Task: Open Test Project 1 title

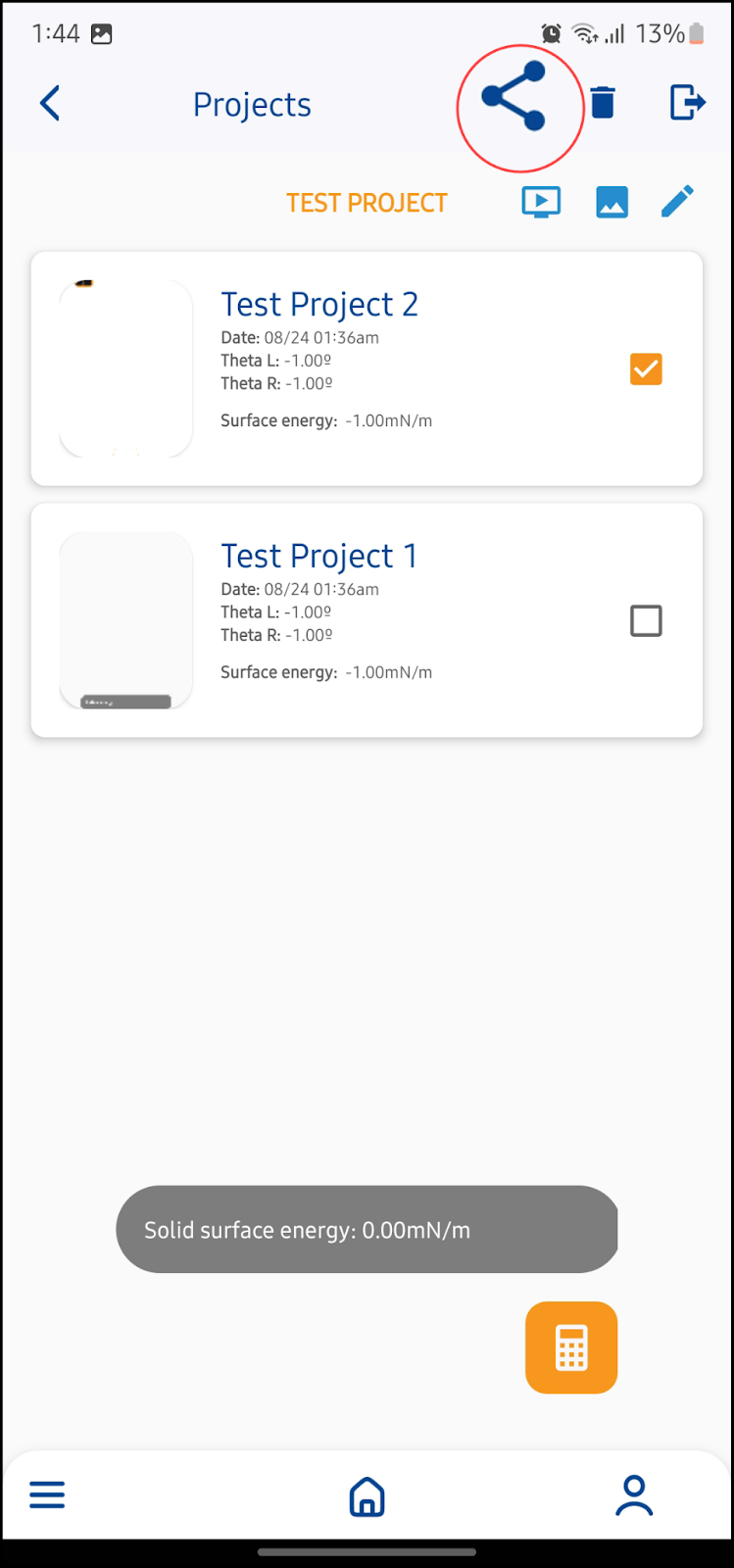Action: tap(319, 557)
